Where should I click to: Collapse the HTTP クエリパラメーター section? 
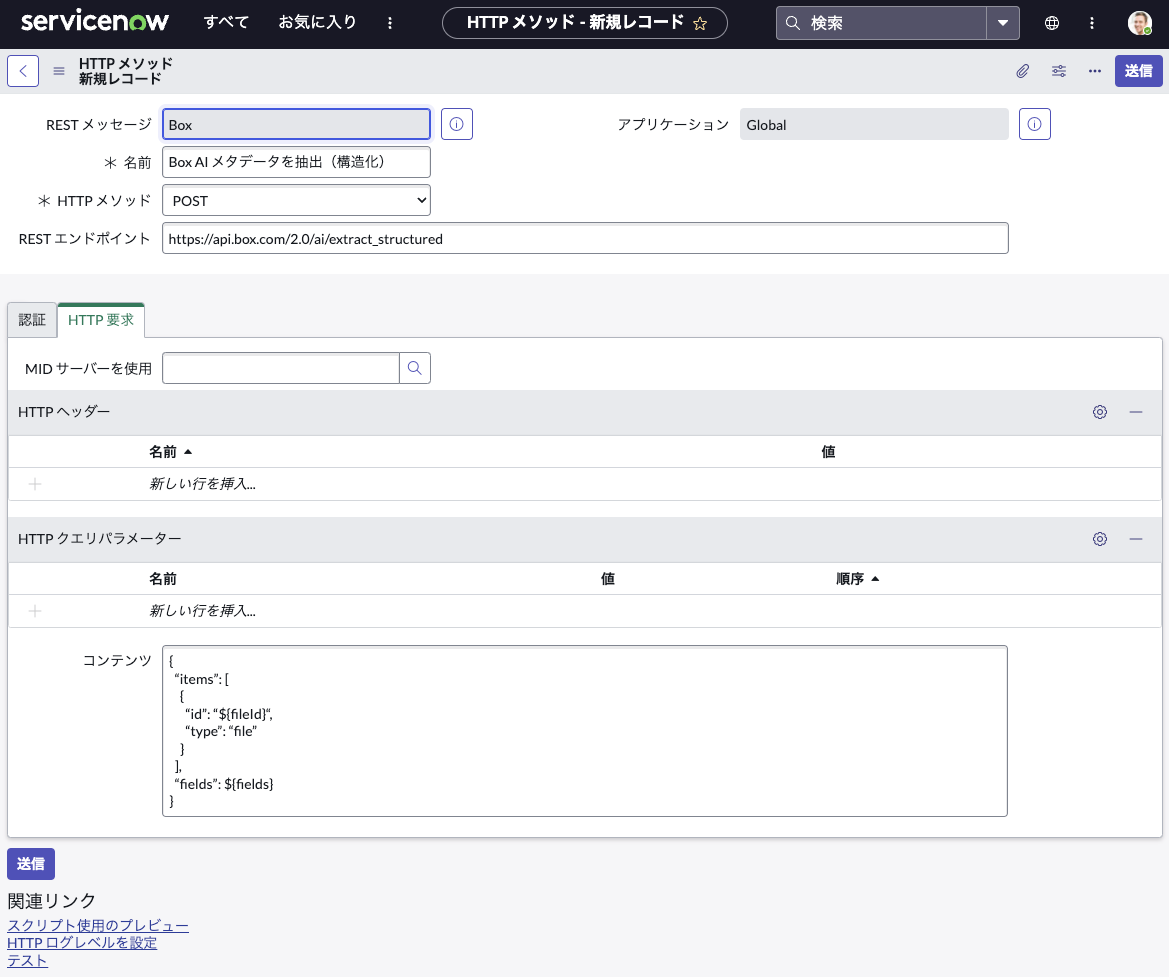(x=1135, y=539)
